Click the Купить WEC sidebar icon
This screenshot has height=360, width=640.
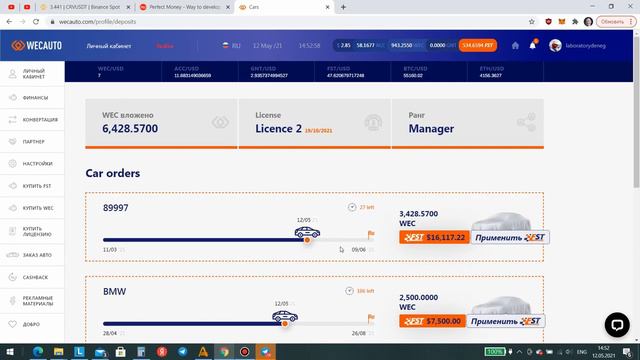(13, 208)
